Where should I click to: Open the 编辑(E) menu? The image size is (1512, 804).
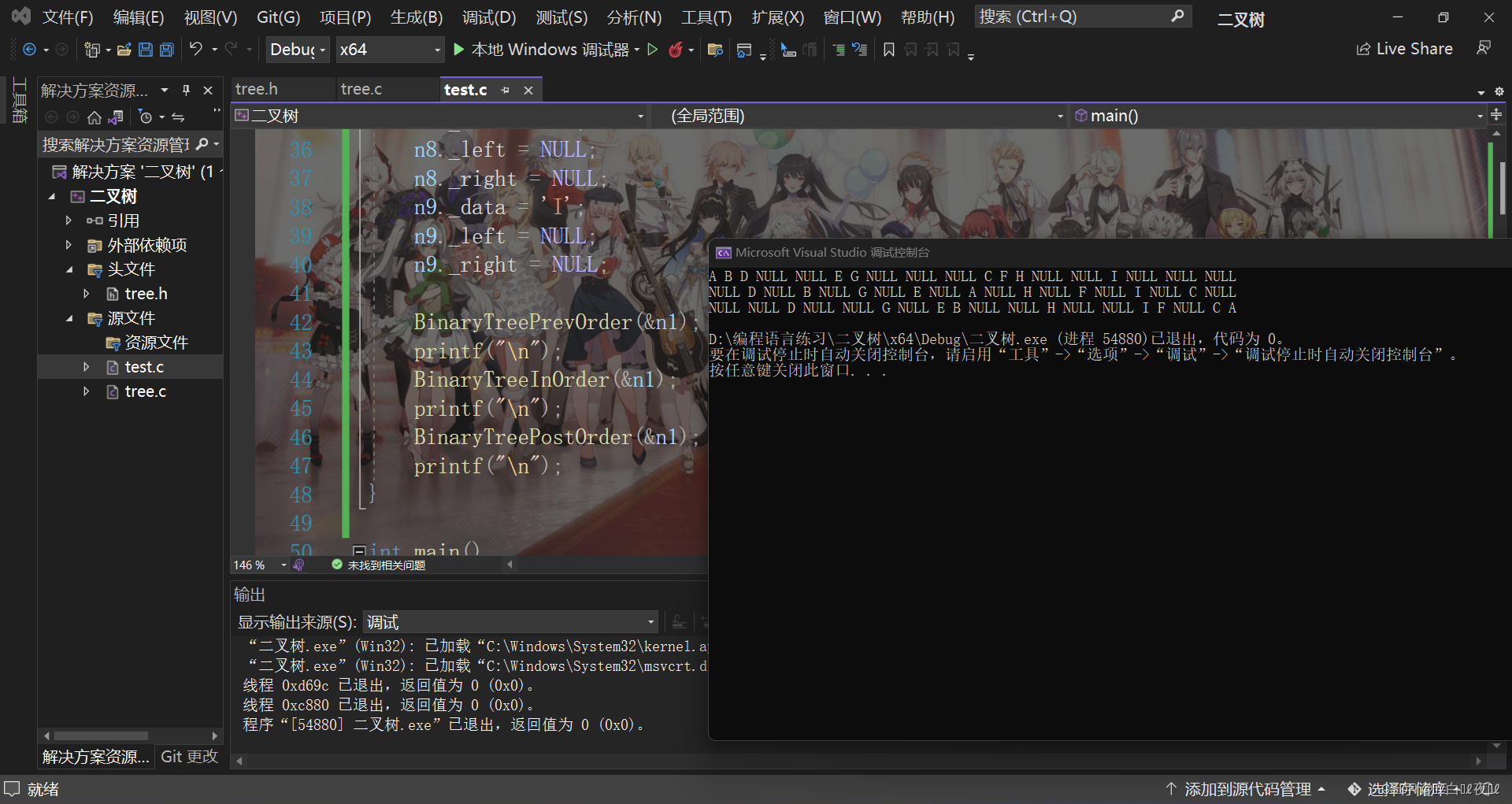pos(139,17)
